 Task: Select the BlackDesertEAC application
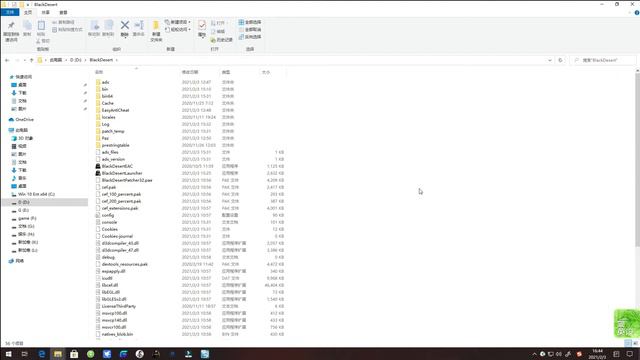coord(117,166)
